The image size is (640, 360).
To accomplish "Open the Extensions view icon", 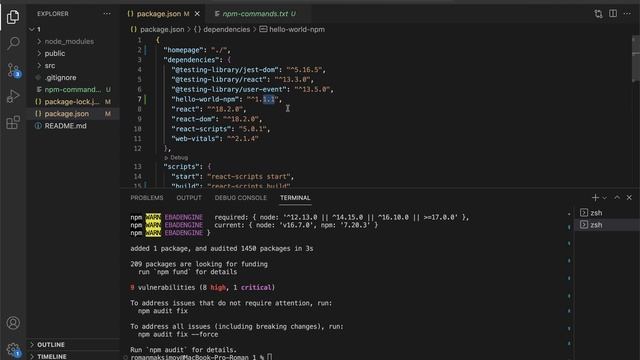I will 13,122.
